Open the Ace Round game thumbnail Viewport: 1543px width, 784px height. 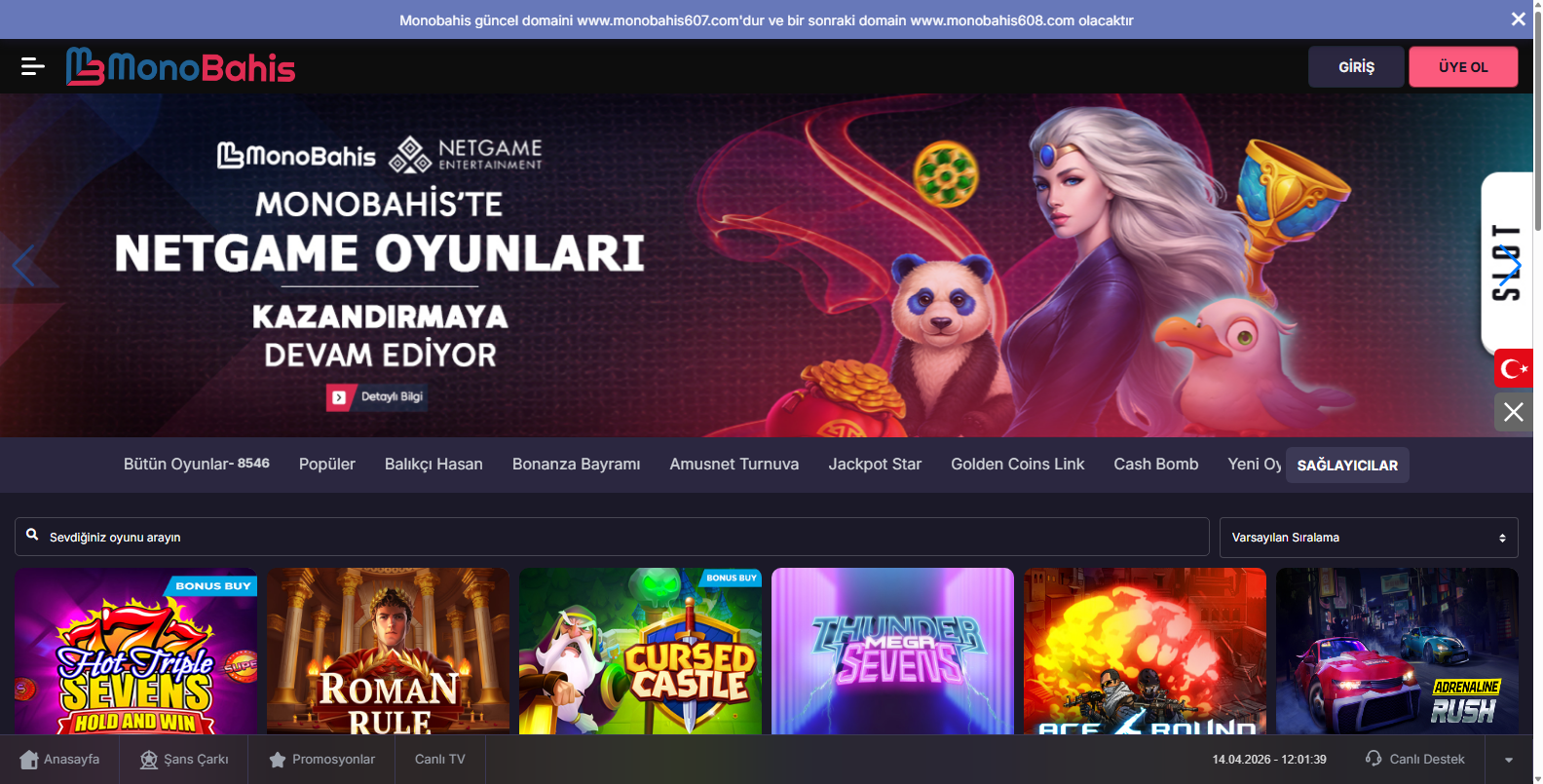[1146, 652]
